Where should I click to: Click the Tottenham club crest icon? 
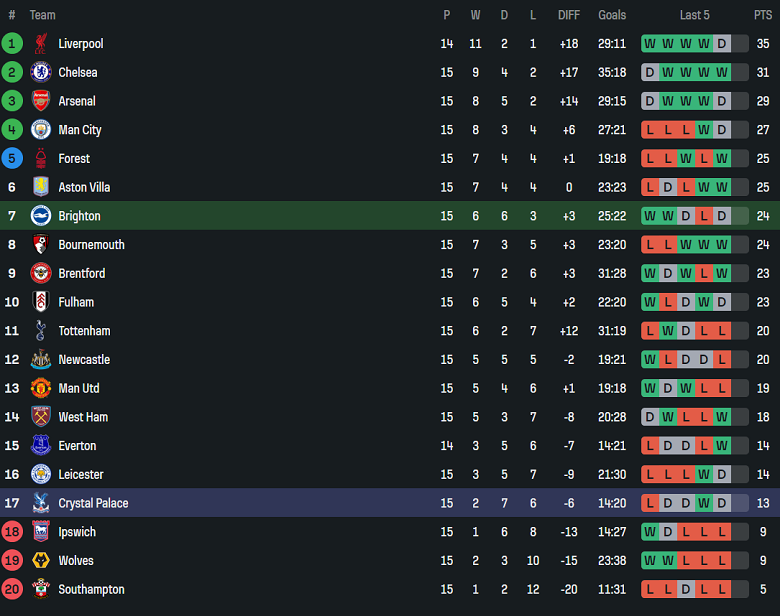click(41, 331)
